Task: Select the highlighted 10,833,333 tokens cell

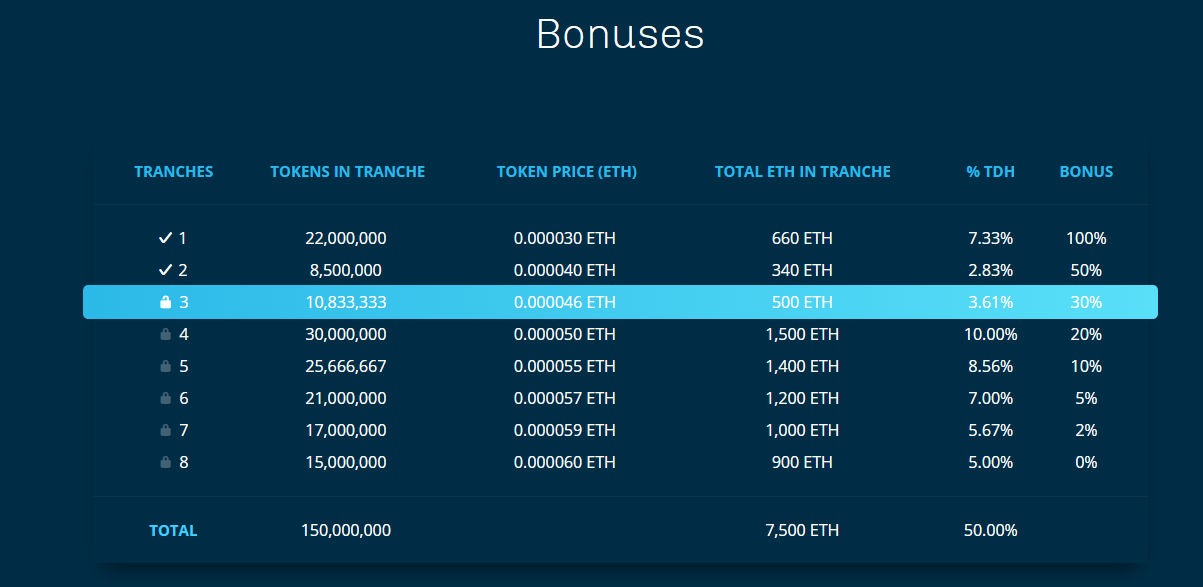Action: (346, 302)
